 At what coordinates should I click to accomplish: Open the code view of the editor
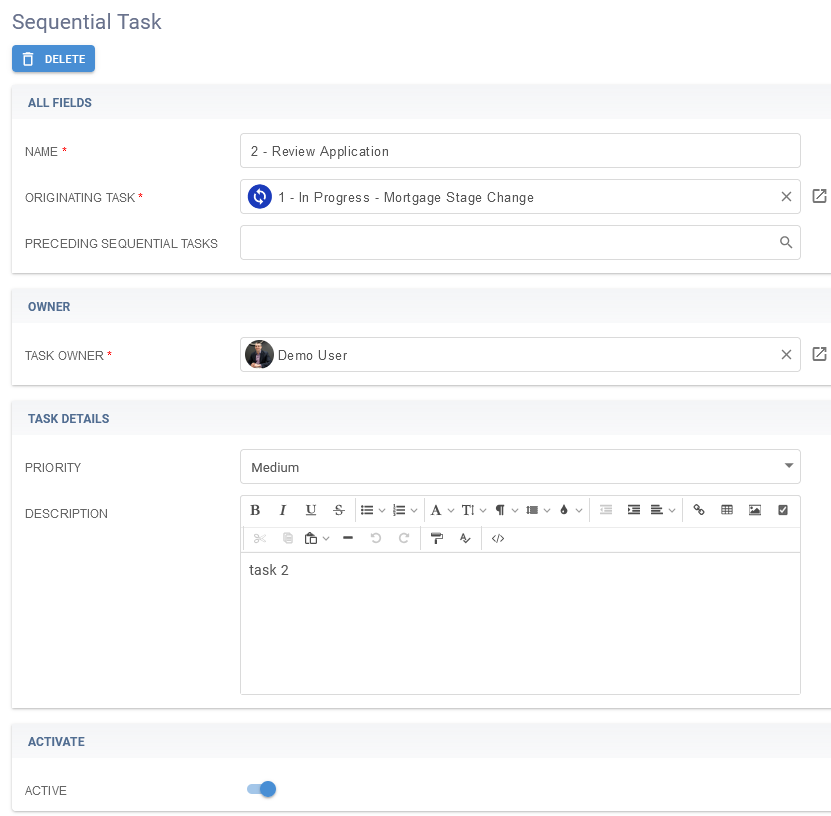498,538
